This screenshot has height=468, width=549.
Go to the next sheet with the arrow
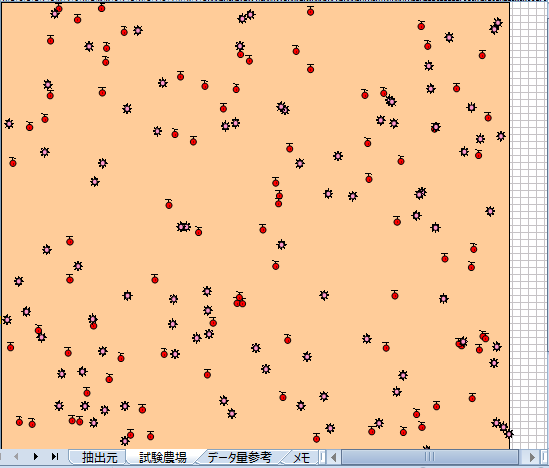coord(36,456)
